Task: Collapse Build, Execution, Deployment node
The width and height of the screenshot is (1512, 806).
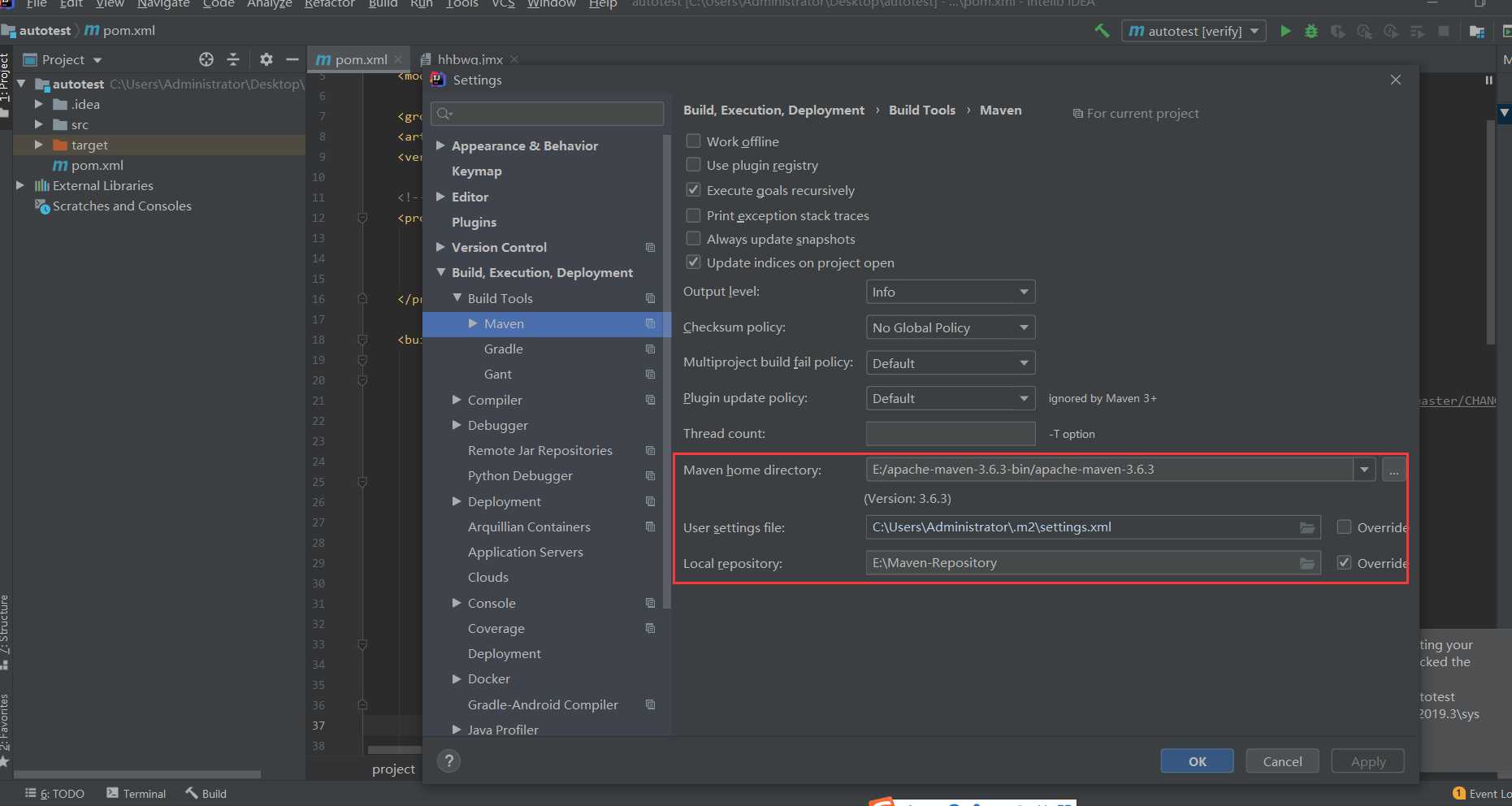Action: (440, 272)
